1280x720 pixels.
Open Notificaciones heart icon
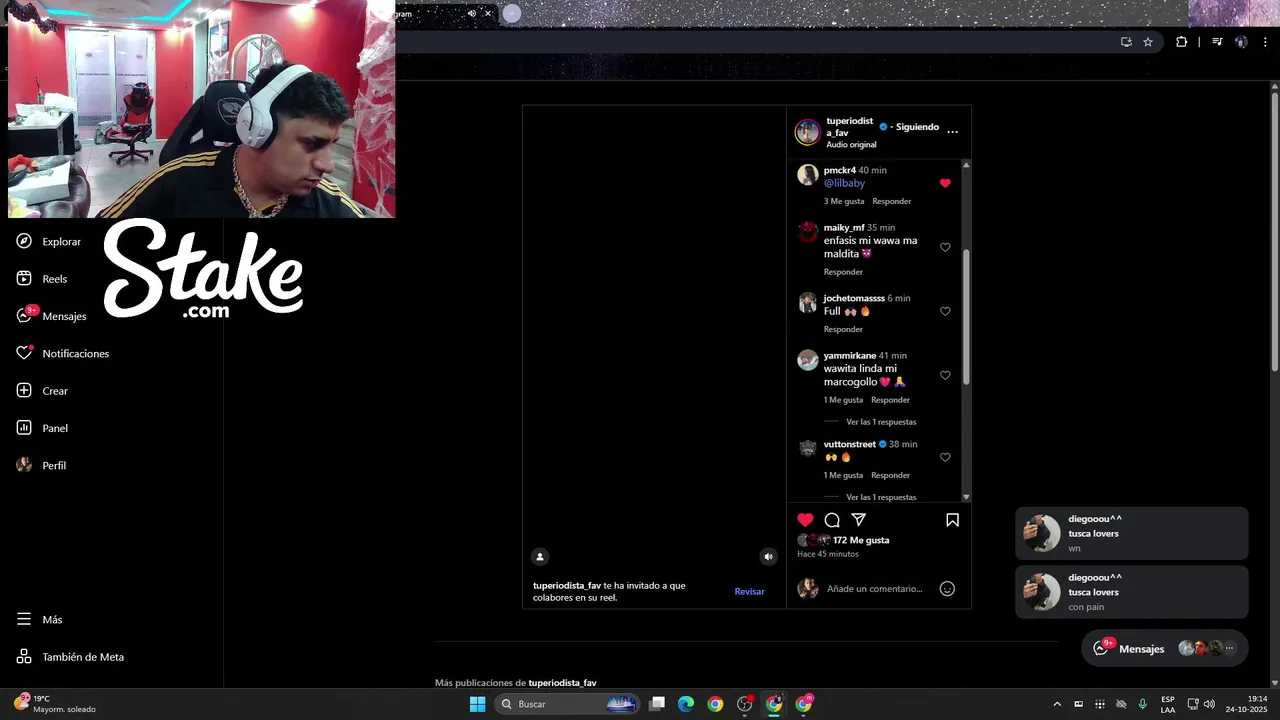(24, 353)
